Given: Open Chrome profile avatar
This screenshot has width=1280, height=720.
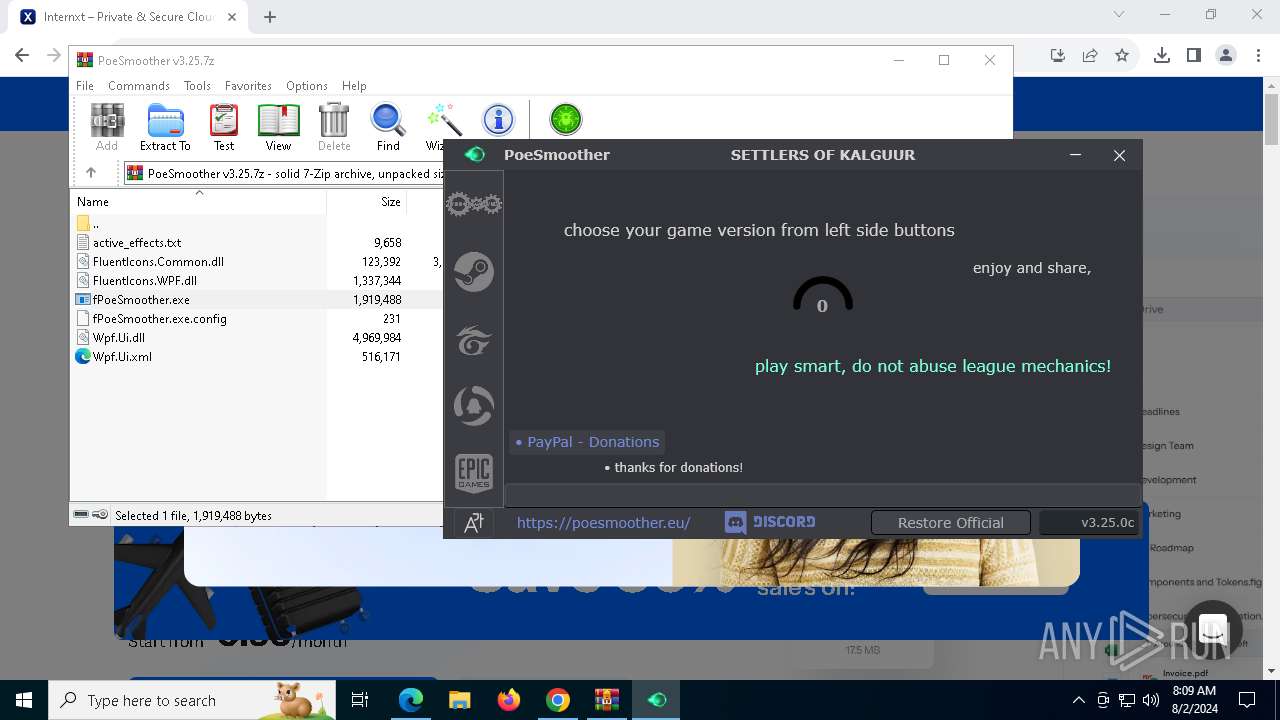Looking at the screenshot, I should [x=1226, y=56].
